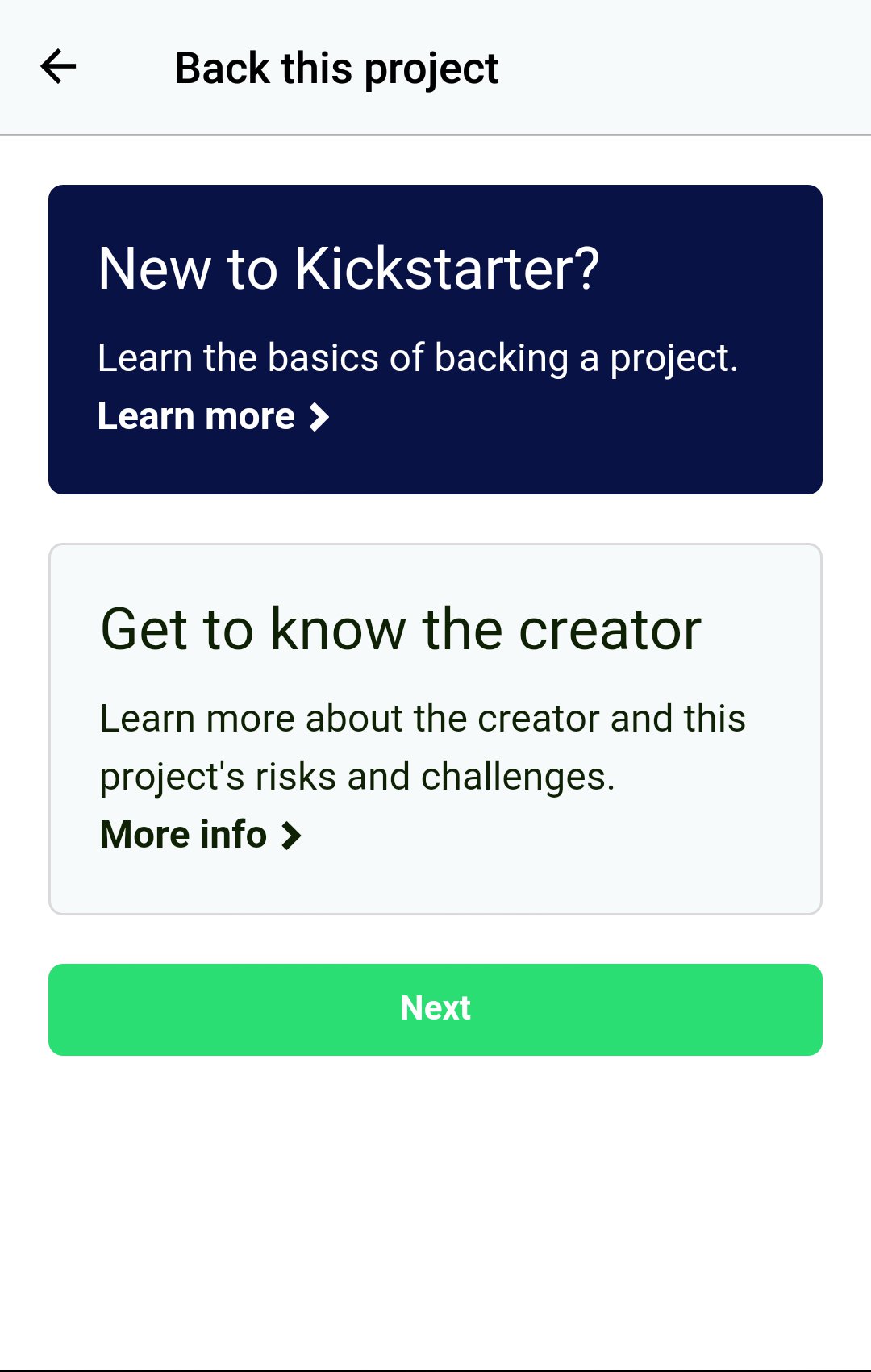Click the blank white area below Next
The image size is (871, 1372).
pos(435,1210)
